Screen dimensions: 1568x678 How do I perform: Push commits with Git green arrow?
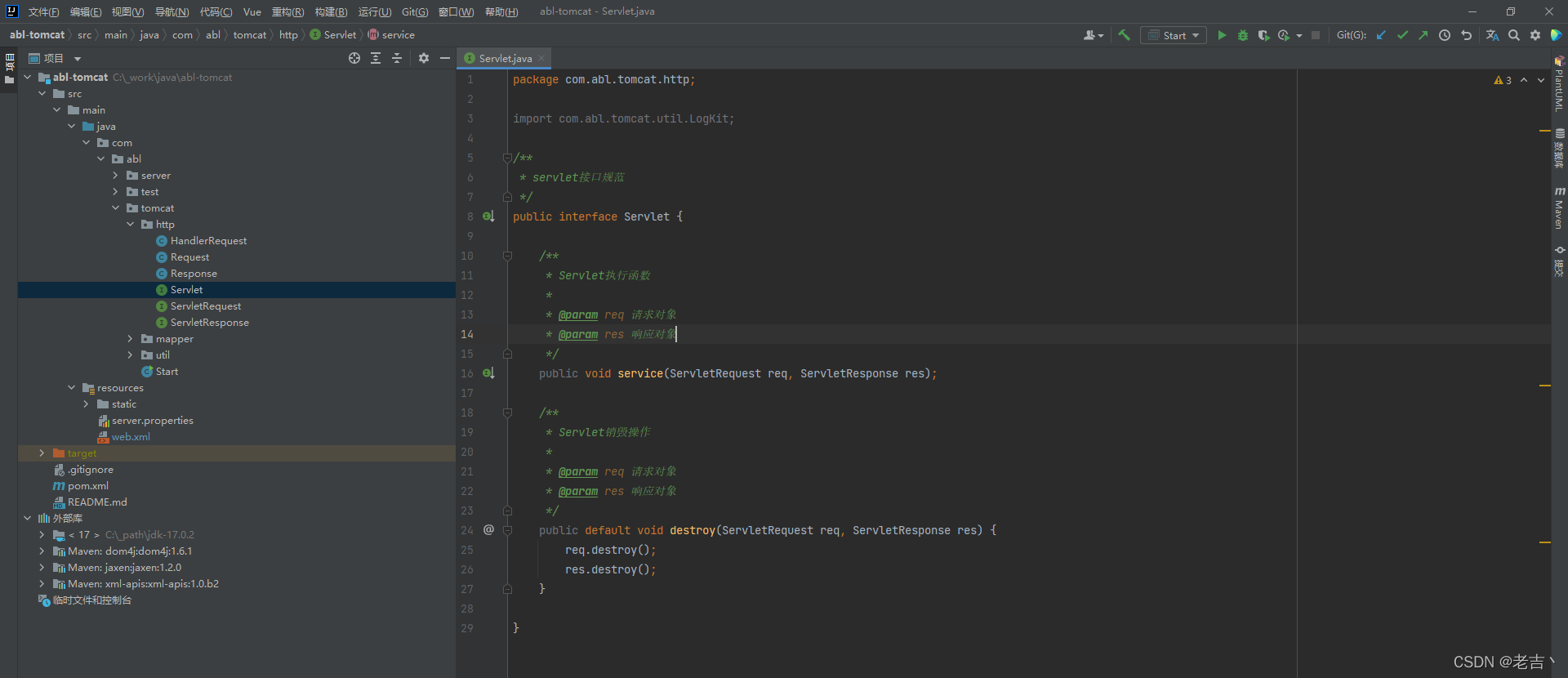(1423, 35)
